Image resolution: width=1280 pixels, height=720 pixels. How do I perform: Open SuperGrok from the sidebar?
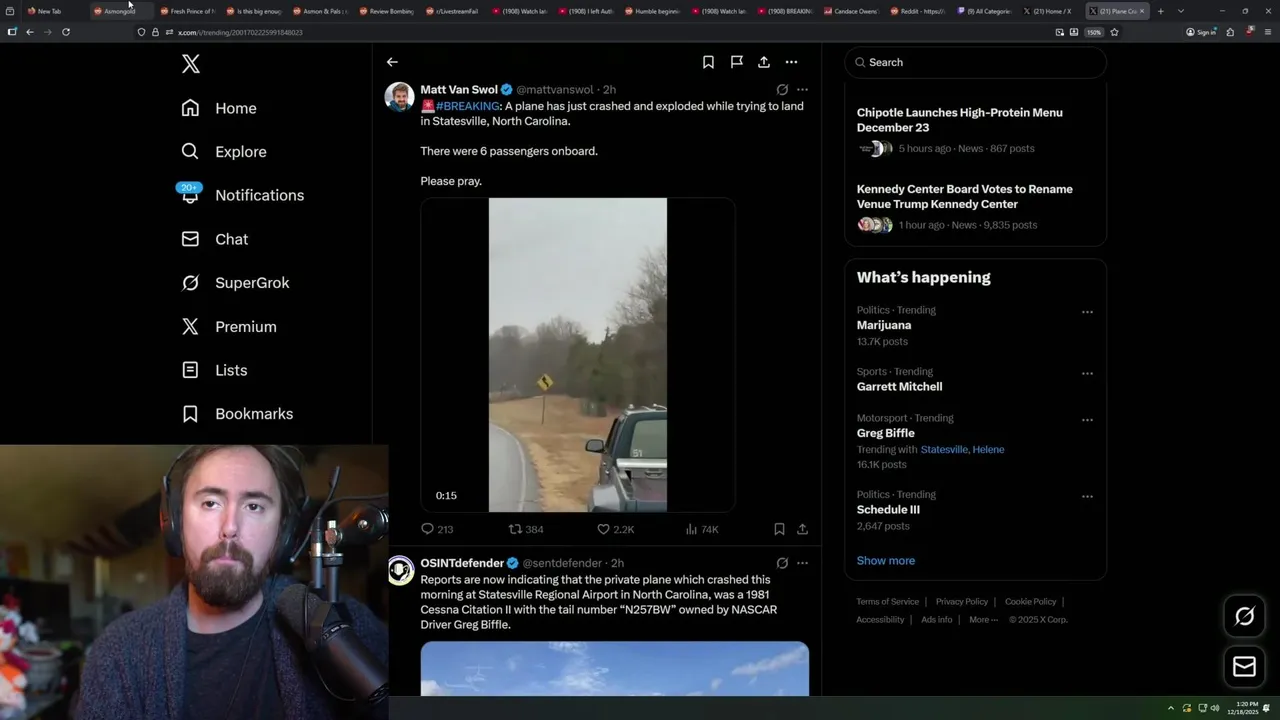coord(235,283)
